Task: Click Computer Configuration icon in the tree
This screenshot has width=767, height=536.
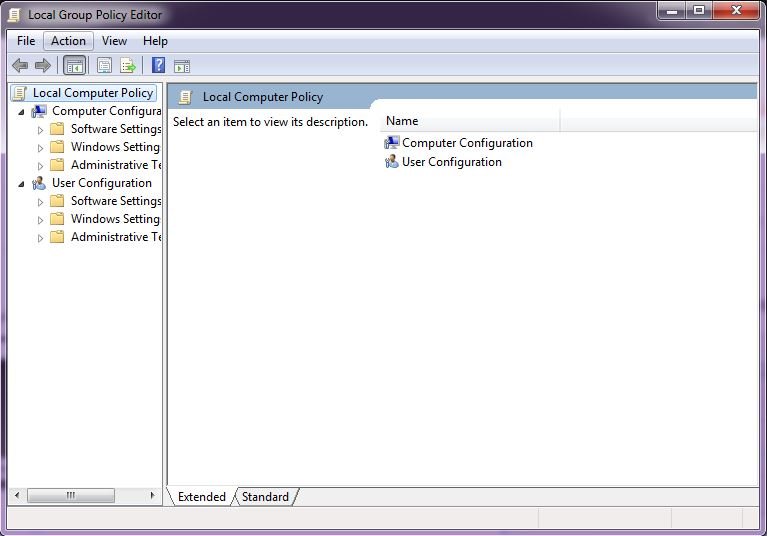Action: click(x=39, y=112)
